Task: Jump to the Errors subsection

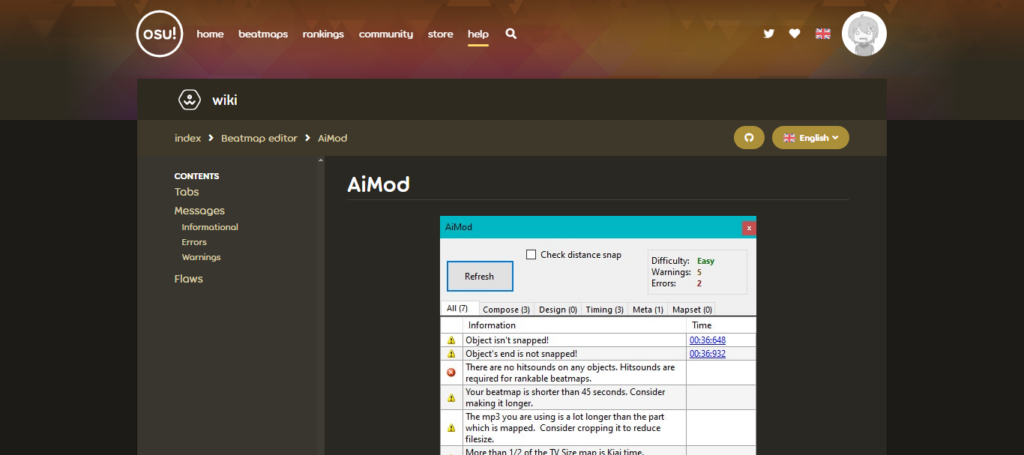Action: tap(194, 242)
